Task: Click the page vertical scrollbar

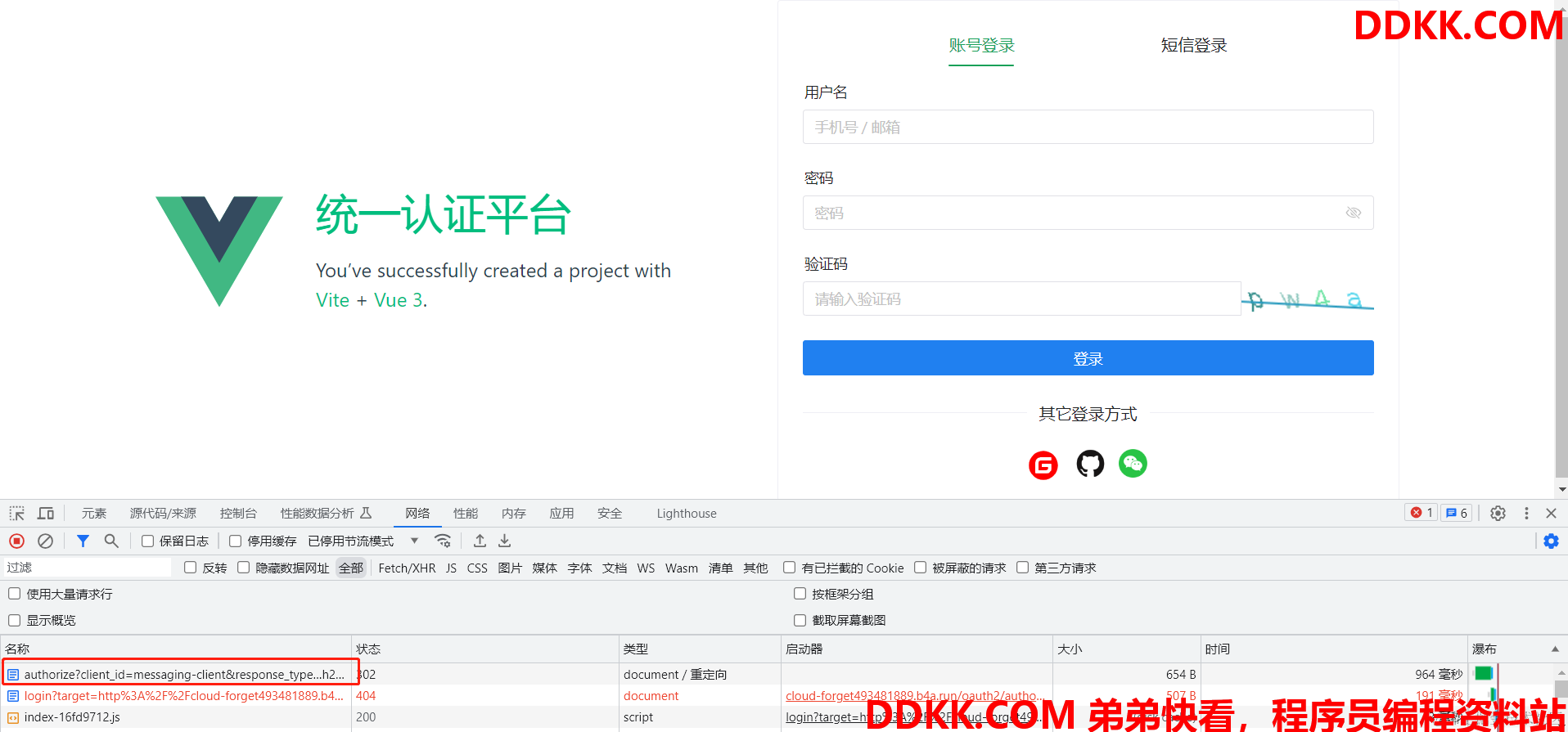Action: pyautogui.click(x=1561, y=245)
